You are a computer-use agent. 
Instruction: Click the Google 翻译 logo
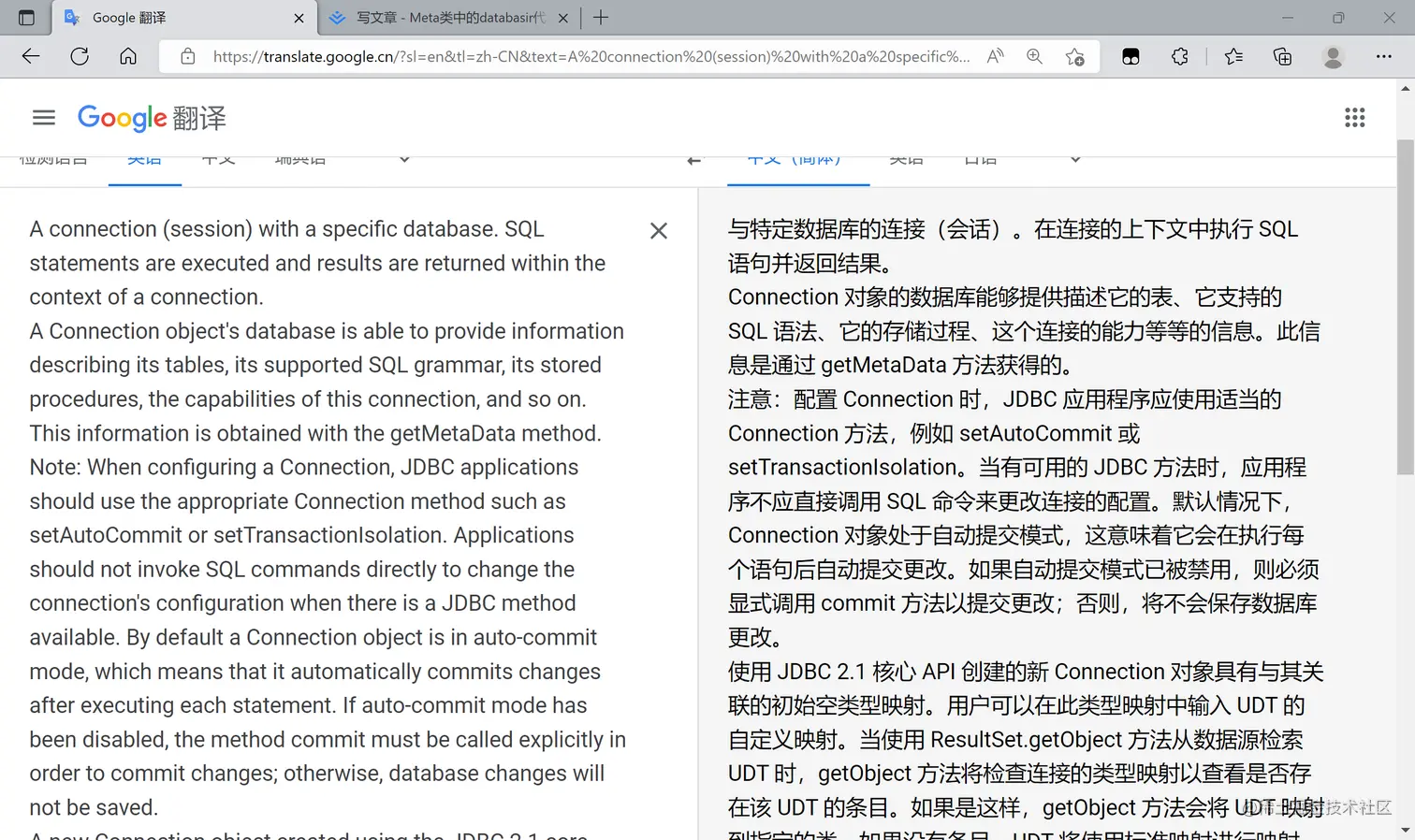coord(152,118)
